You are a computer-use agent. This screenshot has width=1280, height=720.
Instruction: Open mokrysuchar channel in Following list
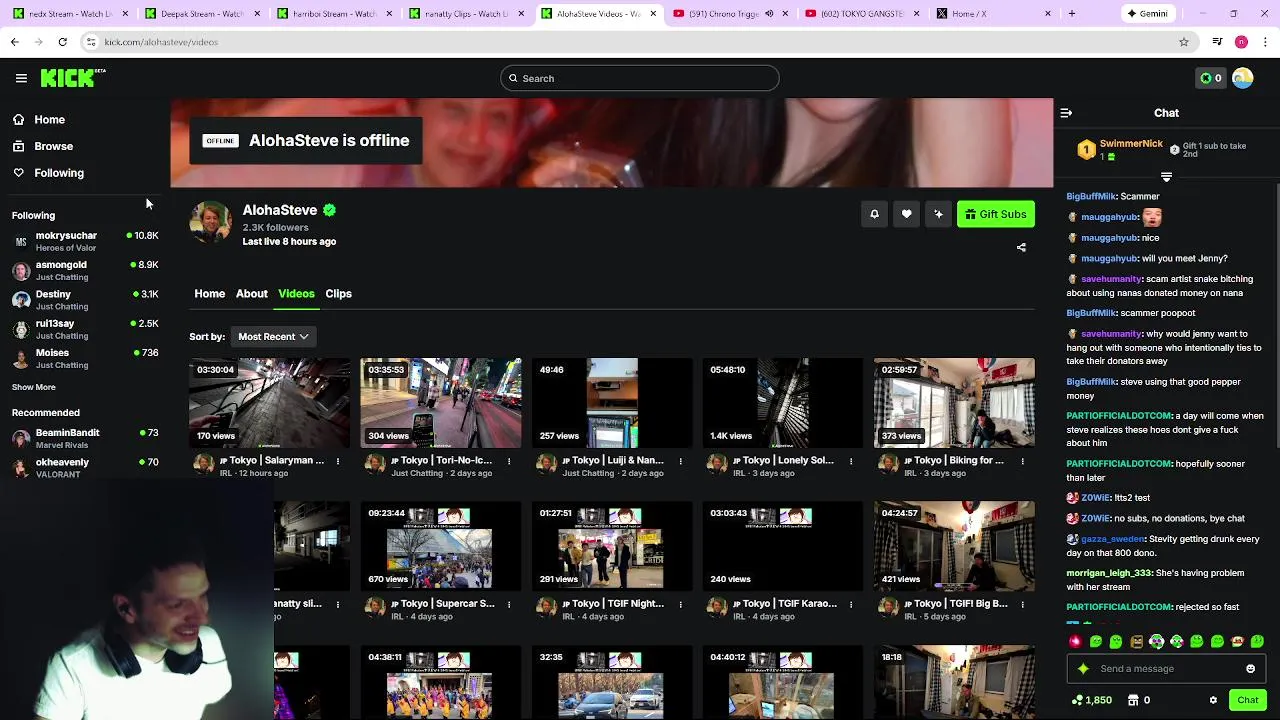point(85,241)
